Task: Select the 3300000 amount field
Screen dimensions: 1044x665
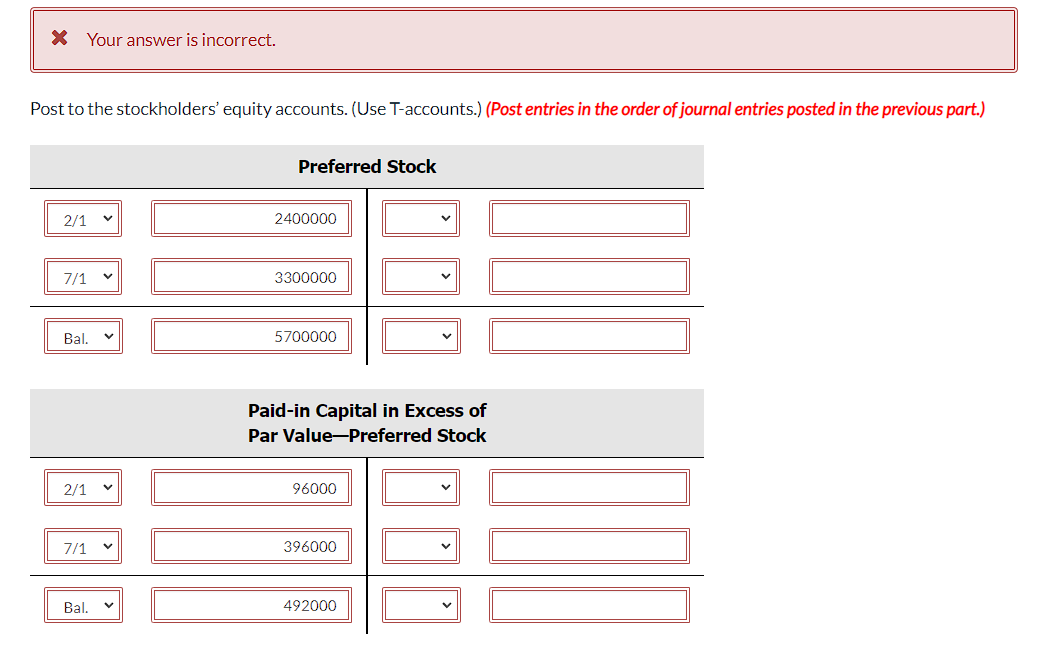Action: [x=251, y=276]
